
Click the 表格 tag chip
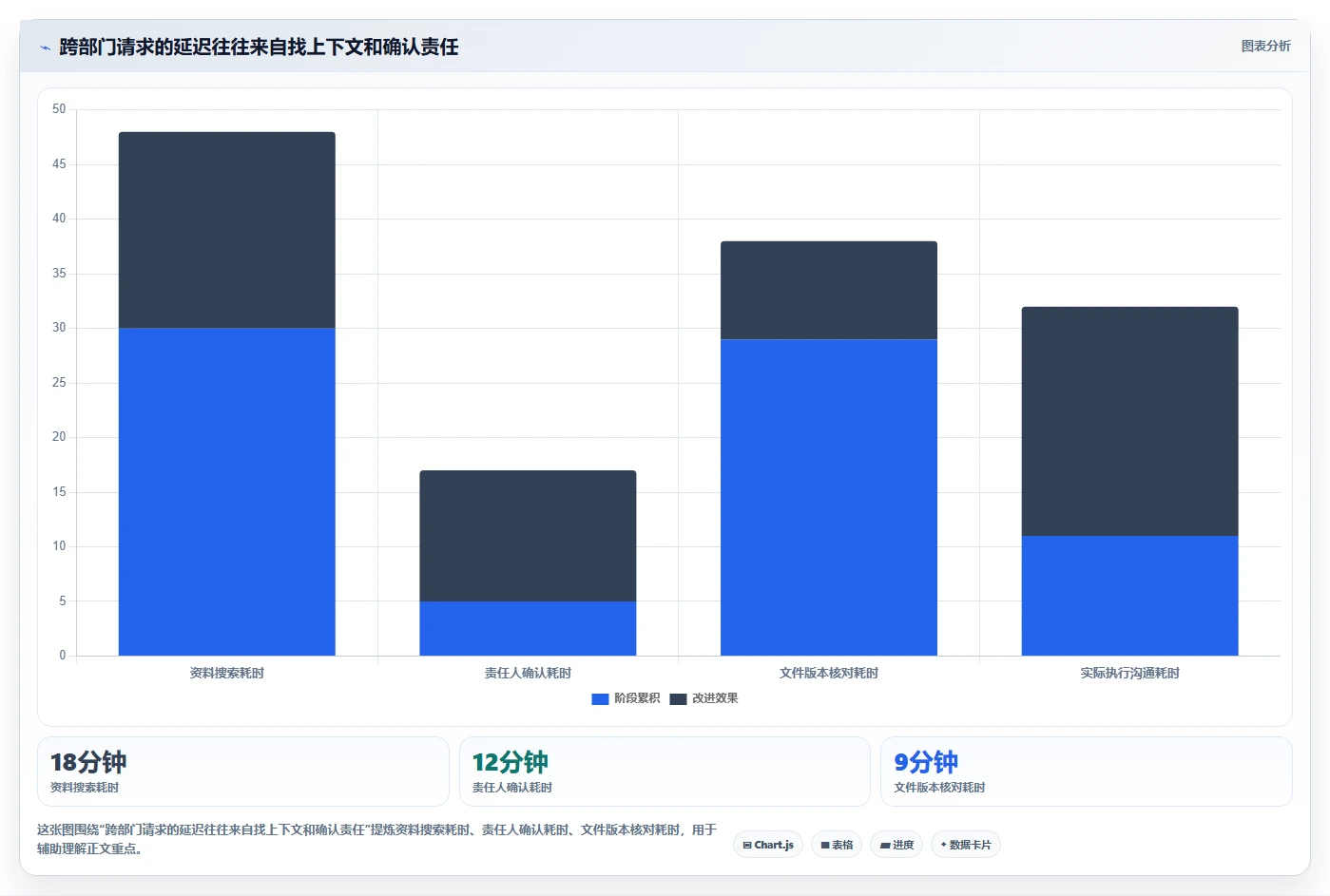tap(837, 845)
